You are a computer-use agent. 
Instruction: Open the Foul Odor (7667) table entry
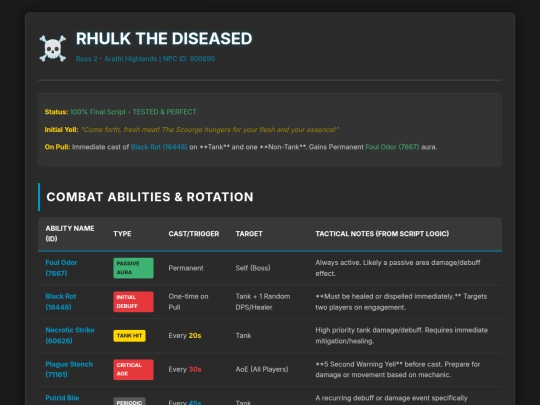pyautogui.click(x=61, y=268)
